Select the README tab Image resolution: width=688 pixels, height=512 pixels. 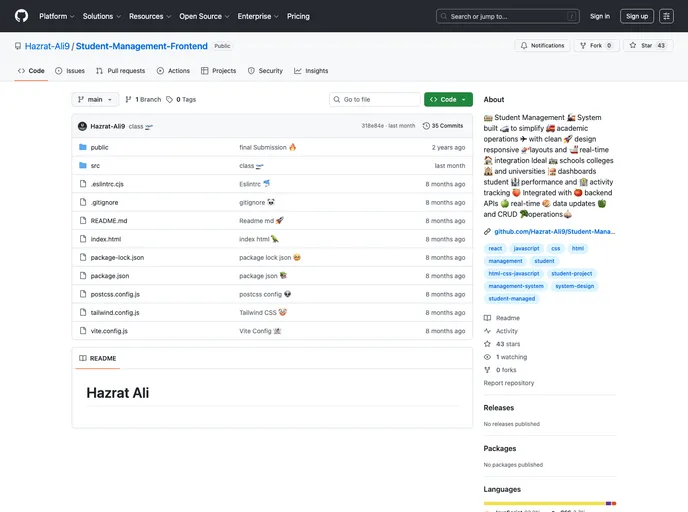tap(98, 358)
